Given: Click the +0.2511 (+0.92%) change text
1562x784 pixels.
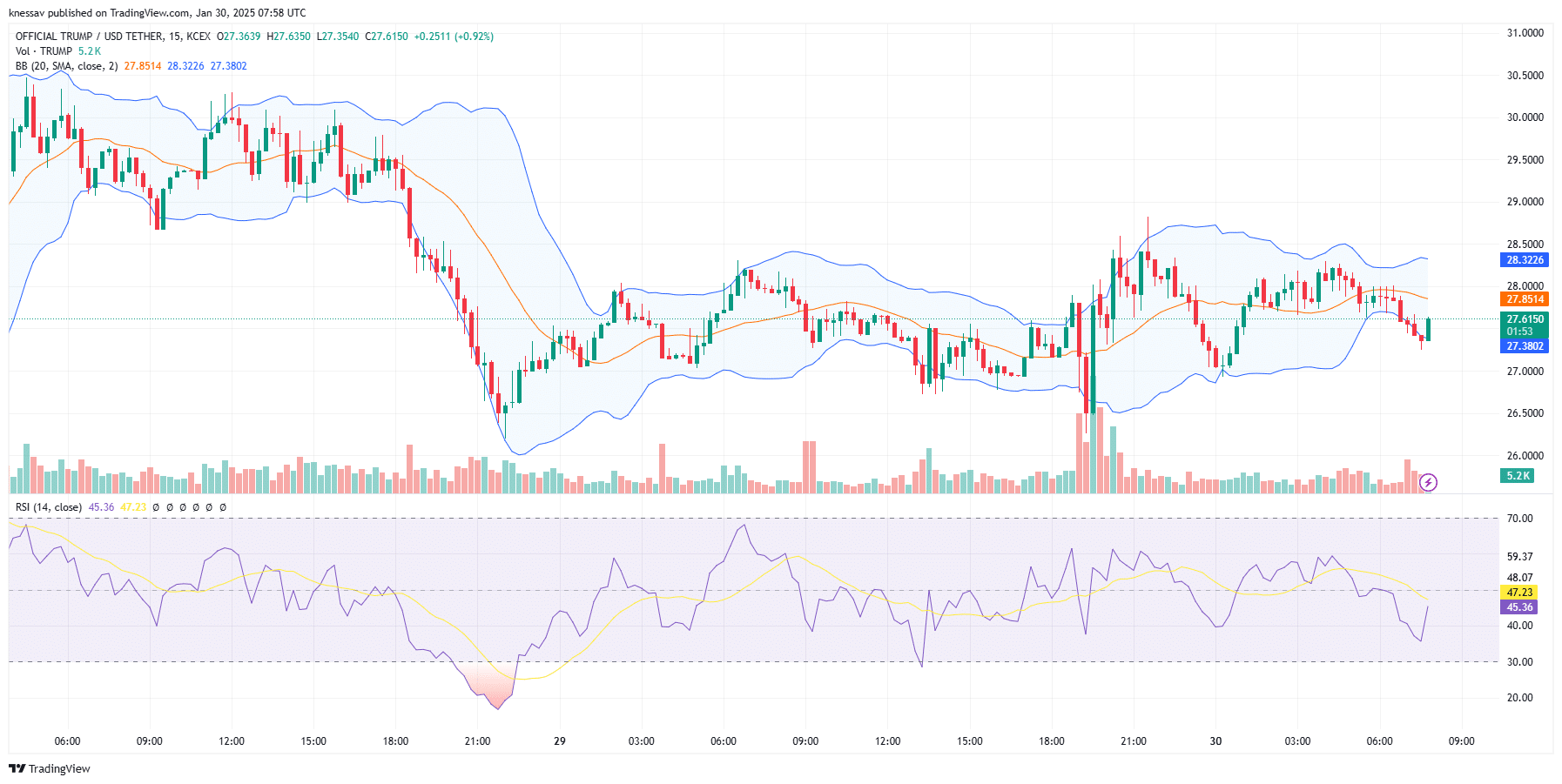Looking at the screenshot, I should [454, 37].
